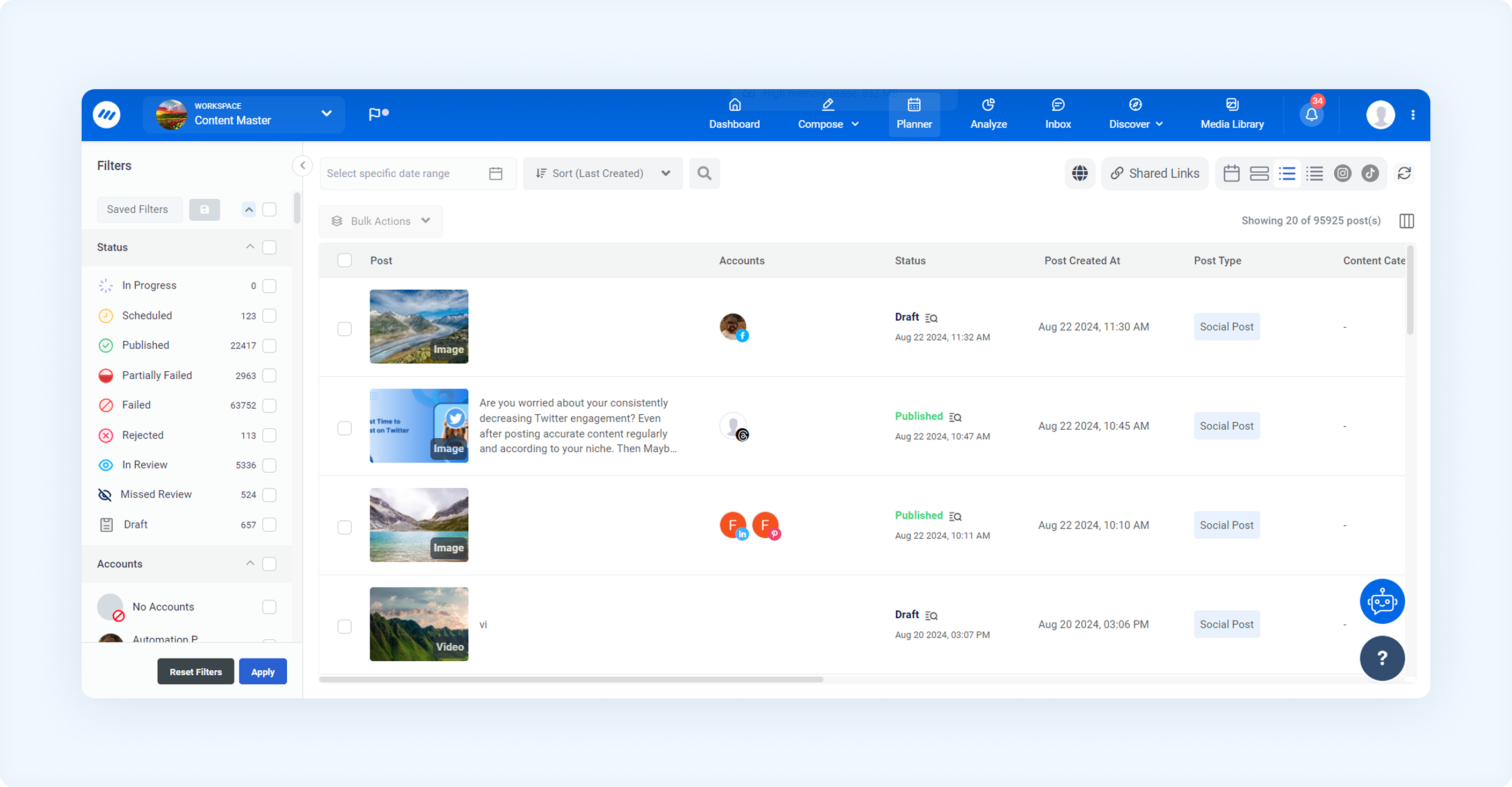Check the Failed status filter
Image resolution: width=1512 pixels, height=787 pixels.
(269, 406)
